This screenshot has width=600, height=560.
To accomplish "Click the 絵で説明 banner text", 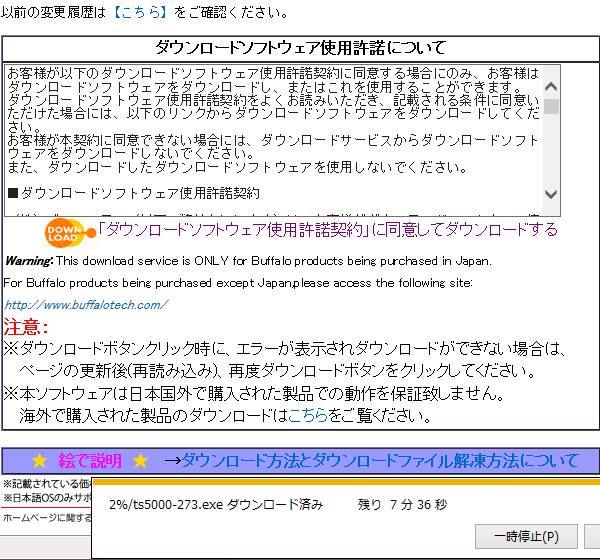I will 90,461.
